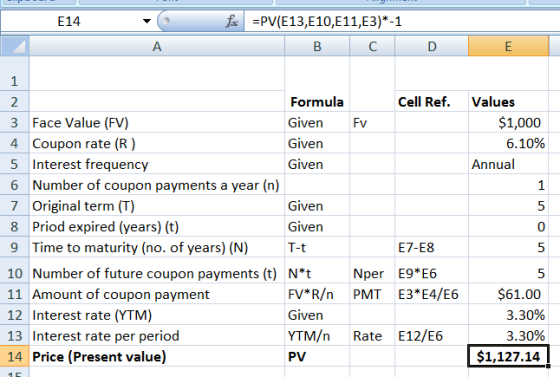Select row 9 header

pos(14,247)
